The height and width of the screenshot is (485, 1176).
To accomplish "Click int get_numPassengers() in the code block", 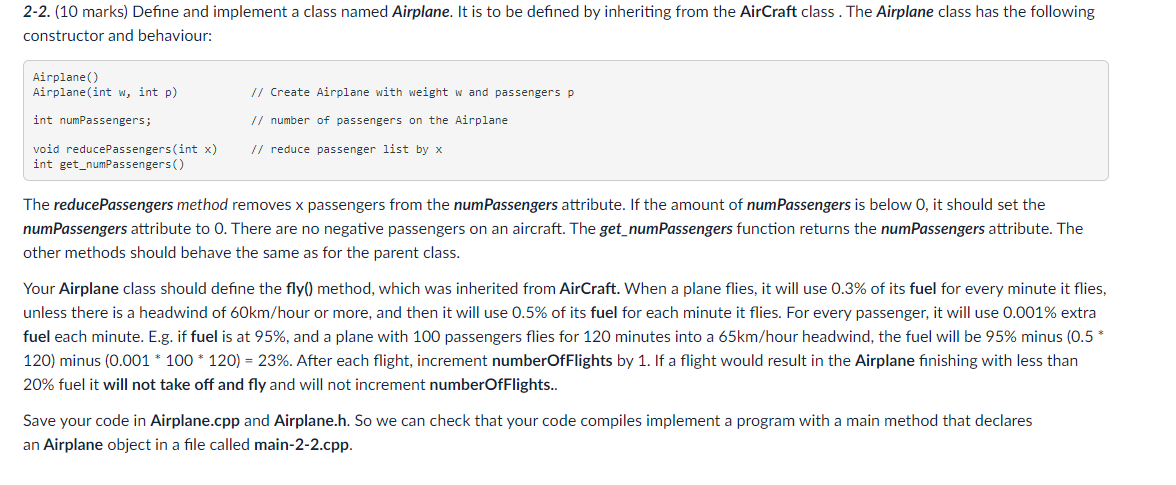I will point(108,164).
